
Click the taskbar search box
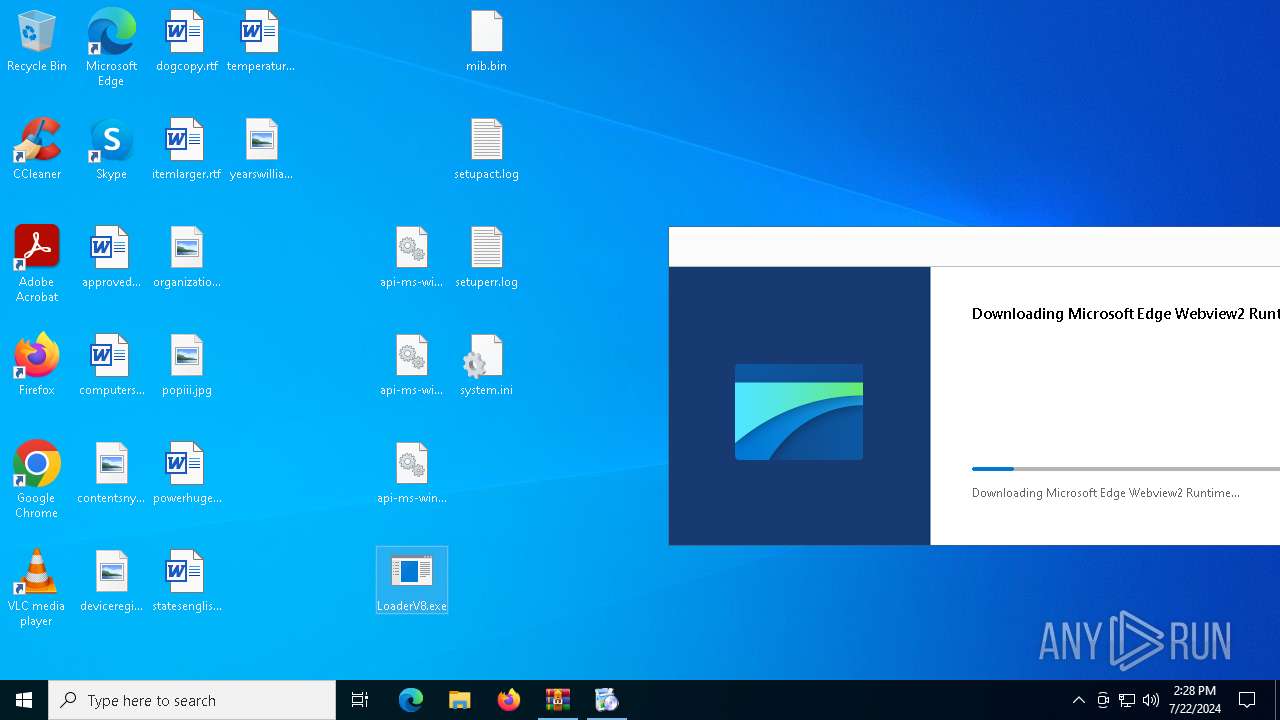192,700
